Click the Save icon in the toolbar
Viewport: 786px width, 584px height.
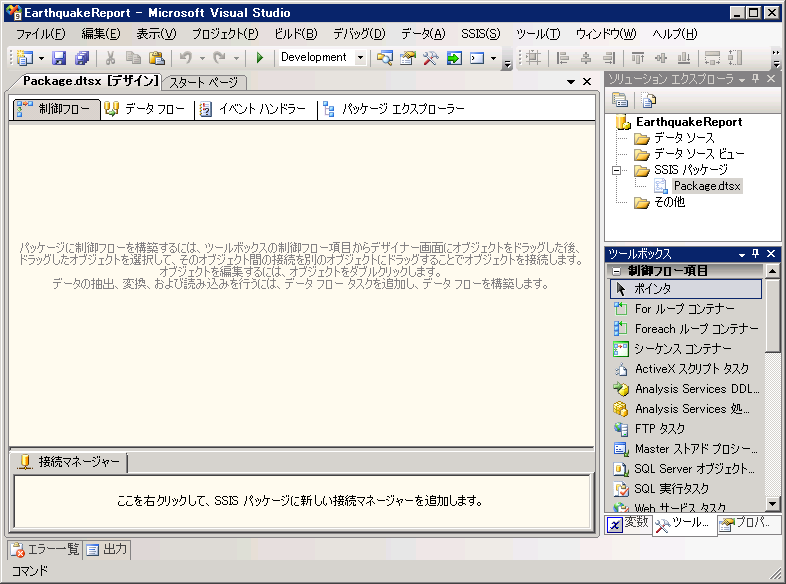click(x=59, y=58)
